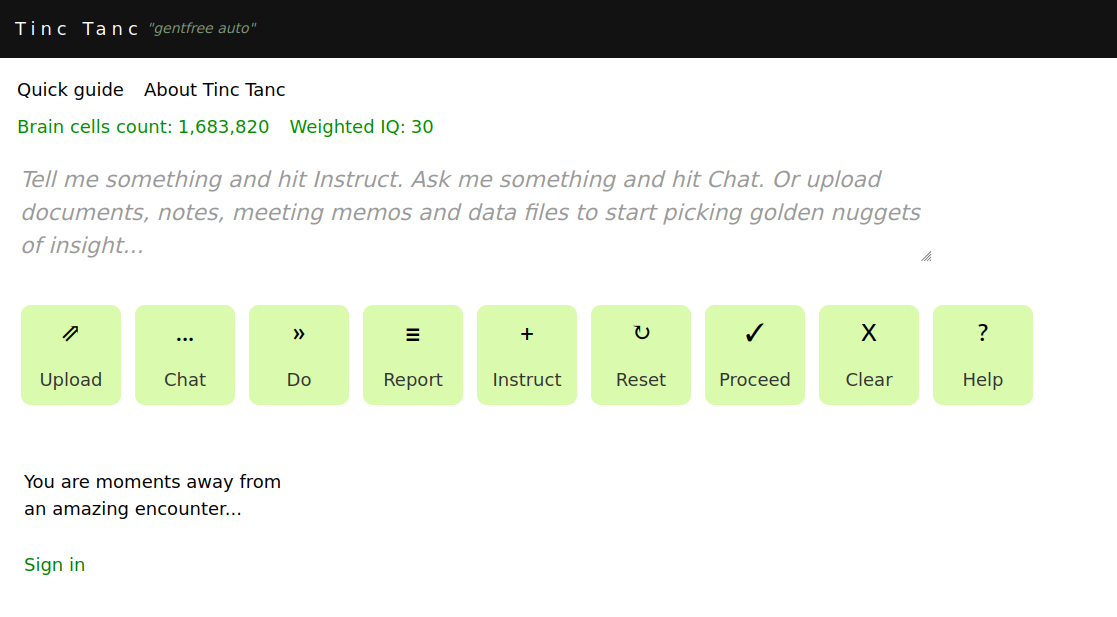Open About Tinc Tanc page
The image size is (1117, 617).
(215, 90)
